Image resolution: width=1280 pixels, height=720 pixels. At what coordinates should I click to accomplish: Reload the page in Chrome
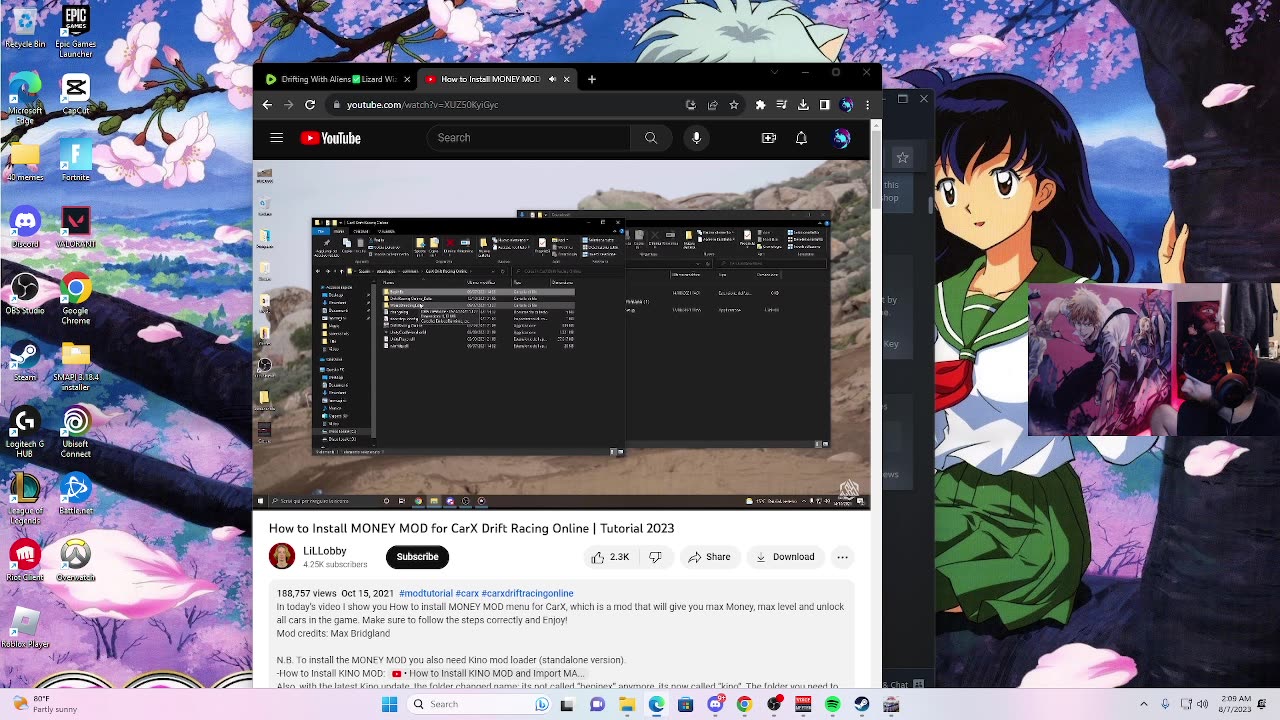(x=310, y=104)
